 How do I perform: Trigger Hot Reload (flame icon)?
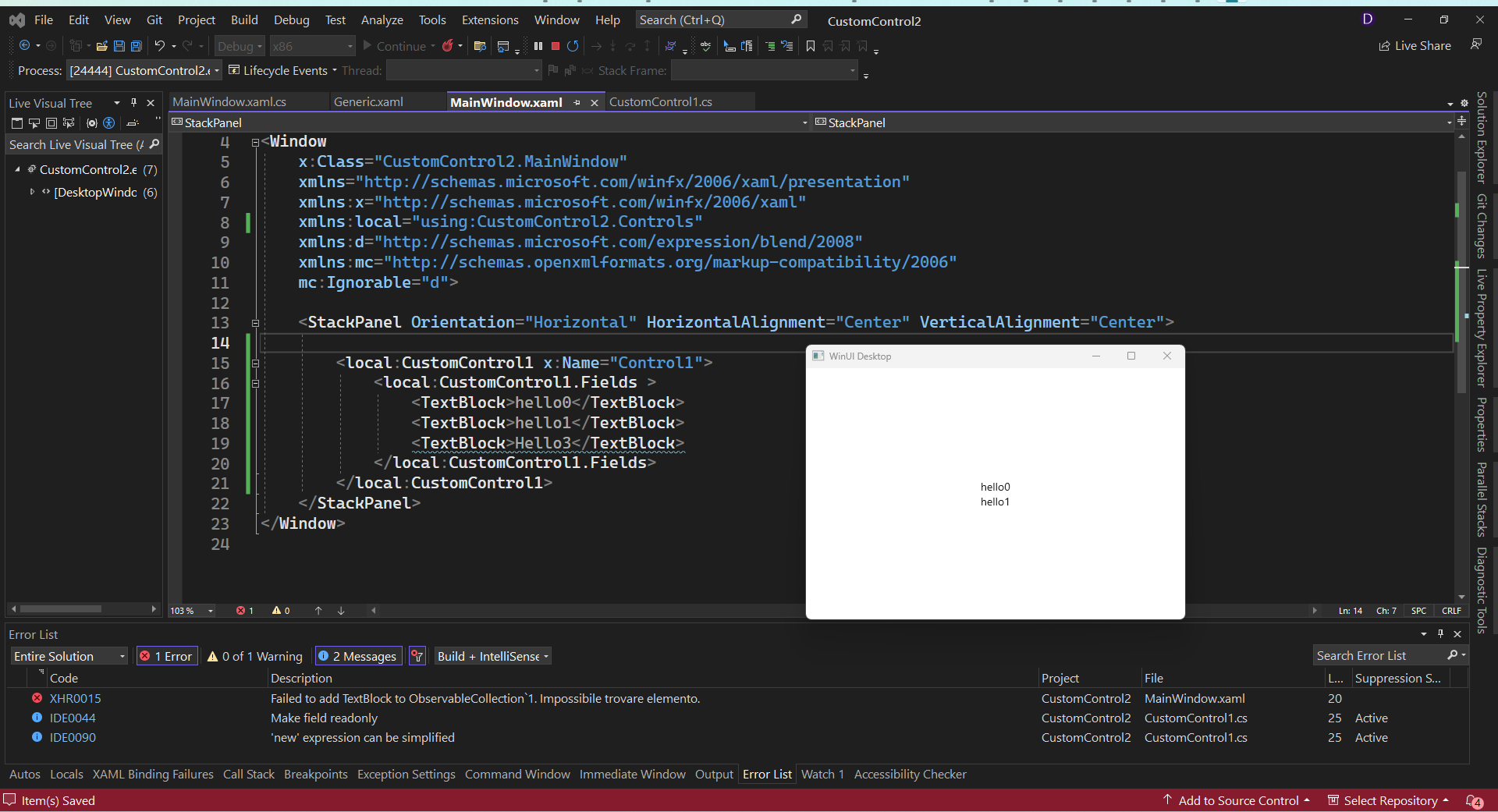coord(449,46)
